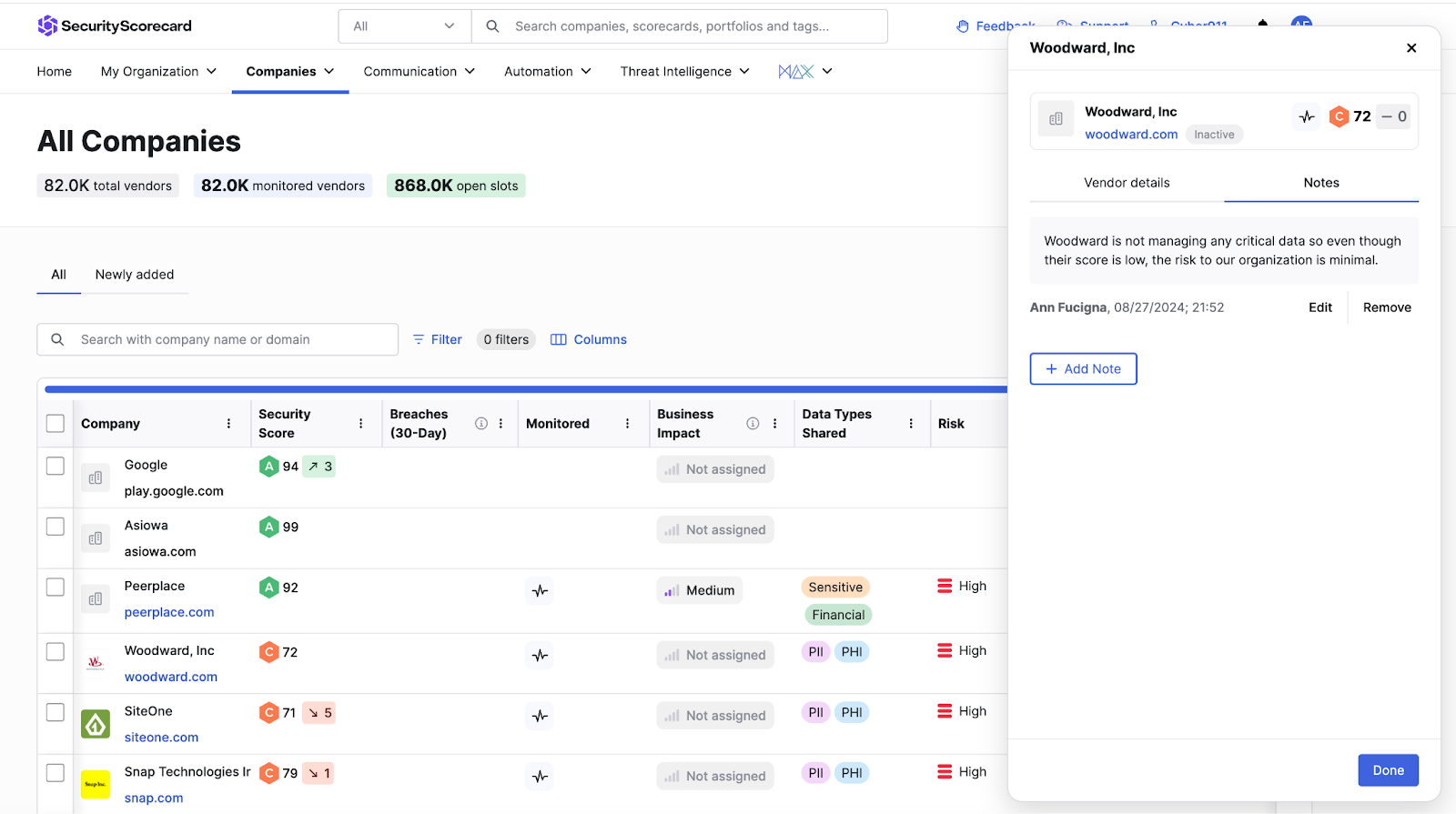The height and width of the screenshot is (814, 1456).
Task: Check the SiteOne row checkbox
Action: 56,712
